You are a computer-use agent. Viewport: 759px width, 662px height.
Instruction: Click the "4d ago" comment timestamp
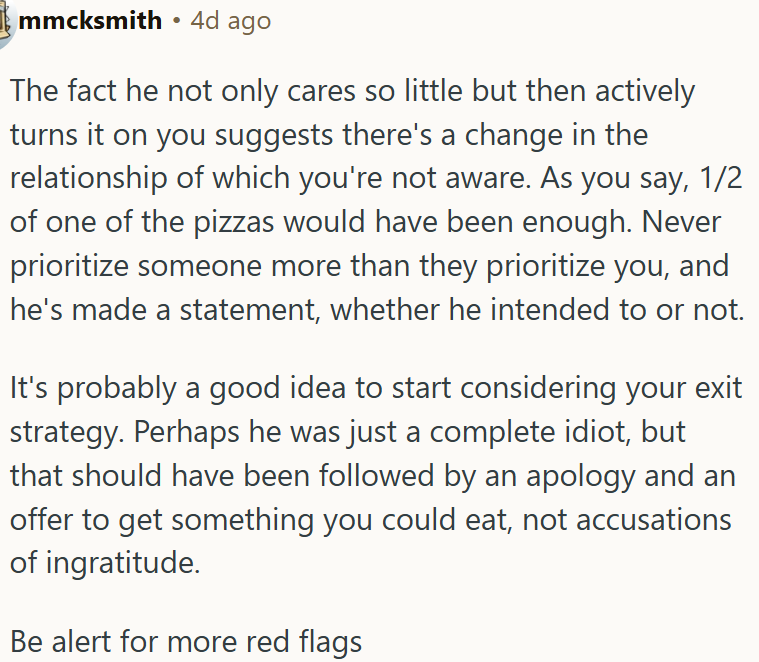coord(230,20)
